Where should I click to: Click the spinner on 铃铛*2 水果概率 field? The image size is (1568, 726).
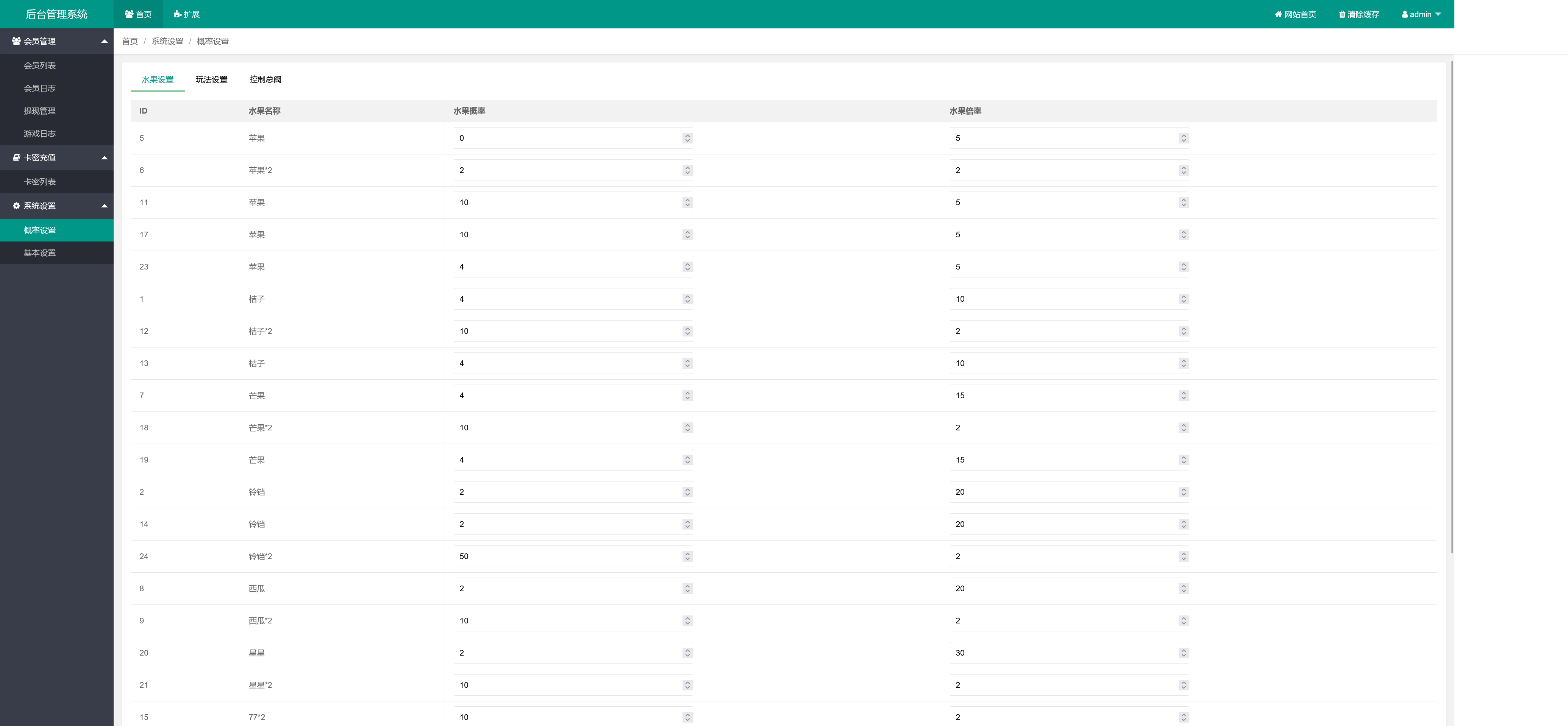tap(687, 556)
